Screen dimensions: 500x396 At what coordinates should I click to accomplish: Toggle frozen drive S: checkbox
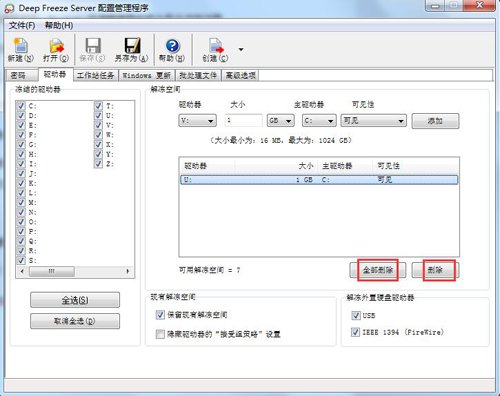click(21, 260)
